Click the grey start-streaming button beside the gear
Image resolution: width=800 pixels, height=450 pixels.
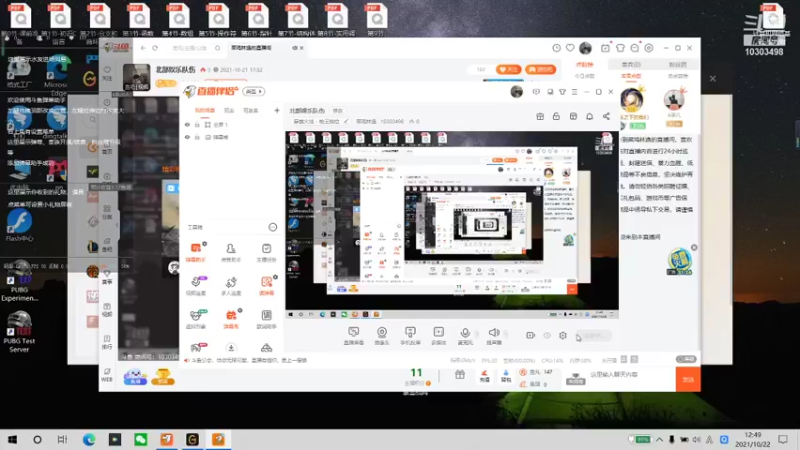tap(593, 336)
